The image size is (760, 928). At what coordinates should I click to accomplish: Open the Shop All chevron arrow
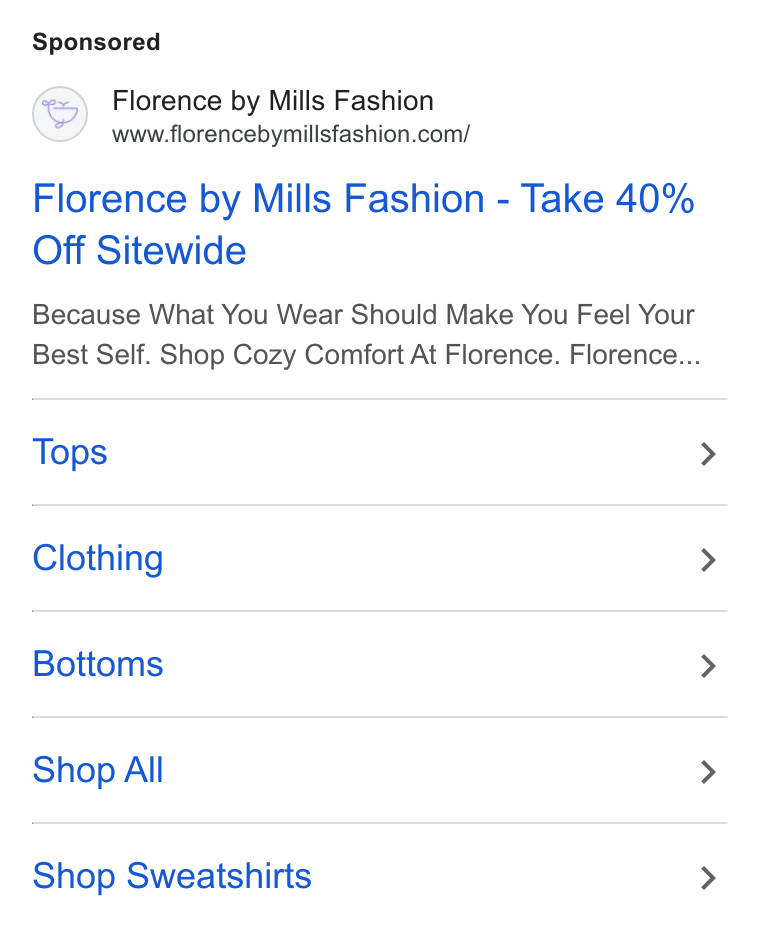pos(709,772)
